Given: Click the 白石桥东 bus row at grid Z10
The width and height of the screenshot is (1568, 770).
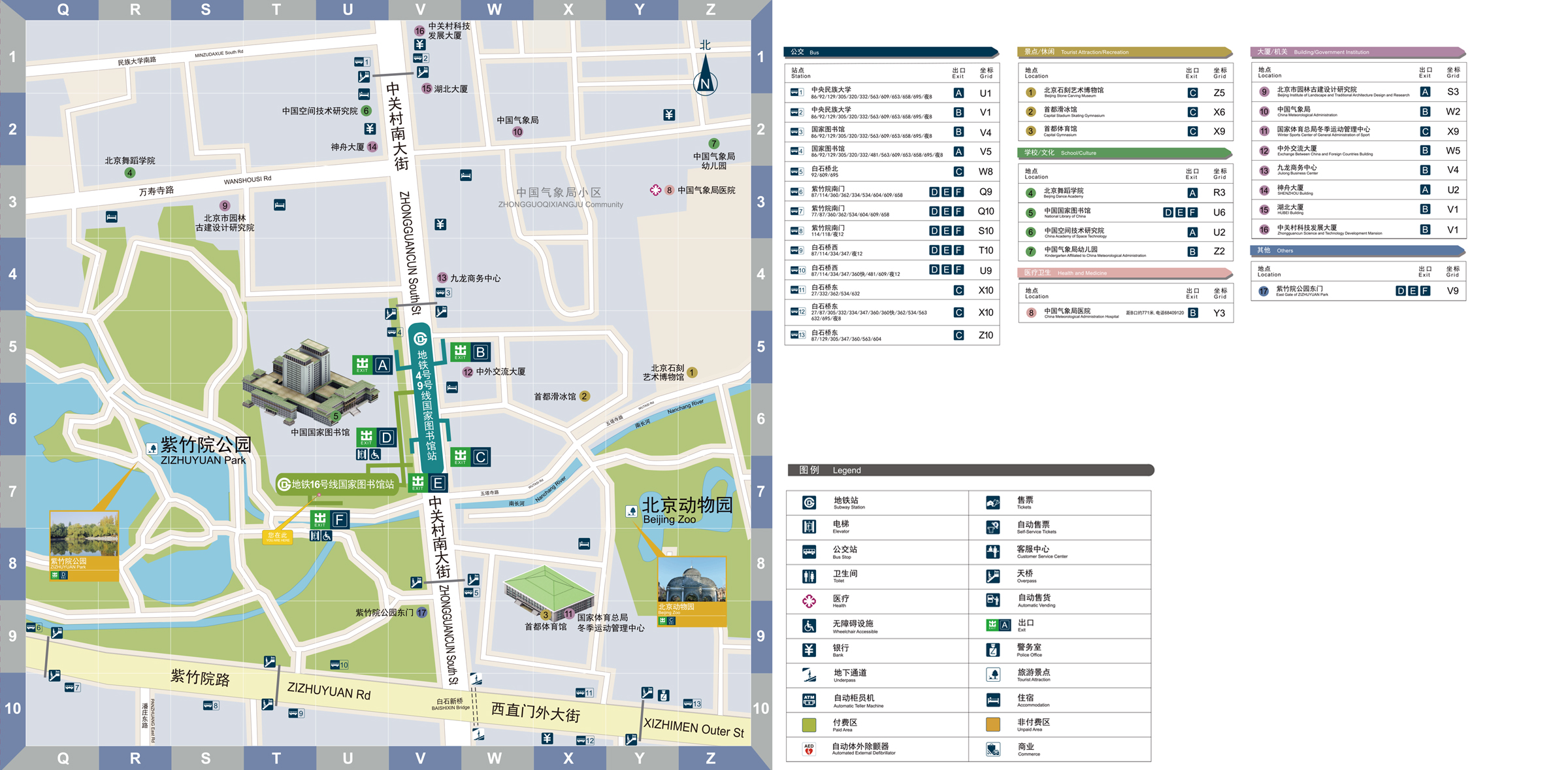Looking at the screenshot, I should (892, 335).
